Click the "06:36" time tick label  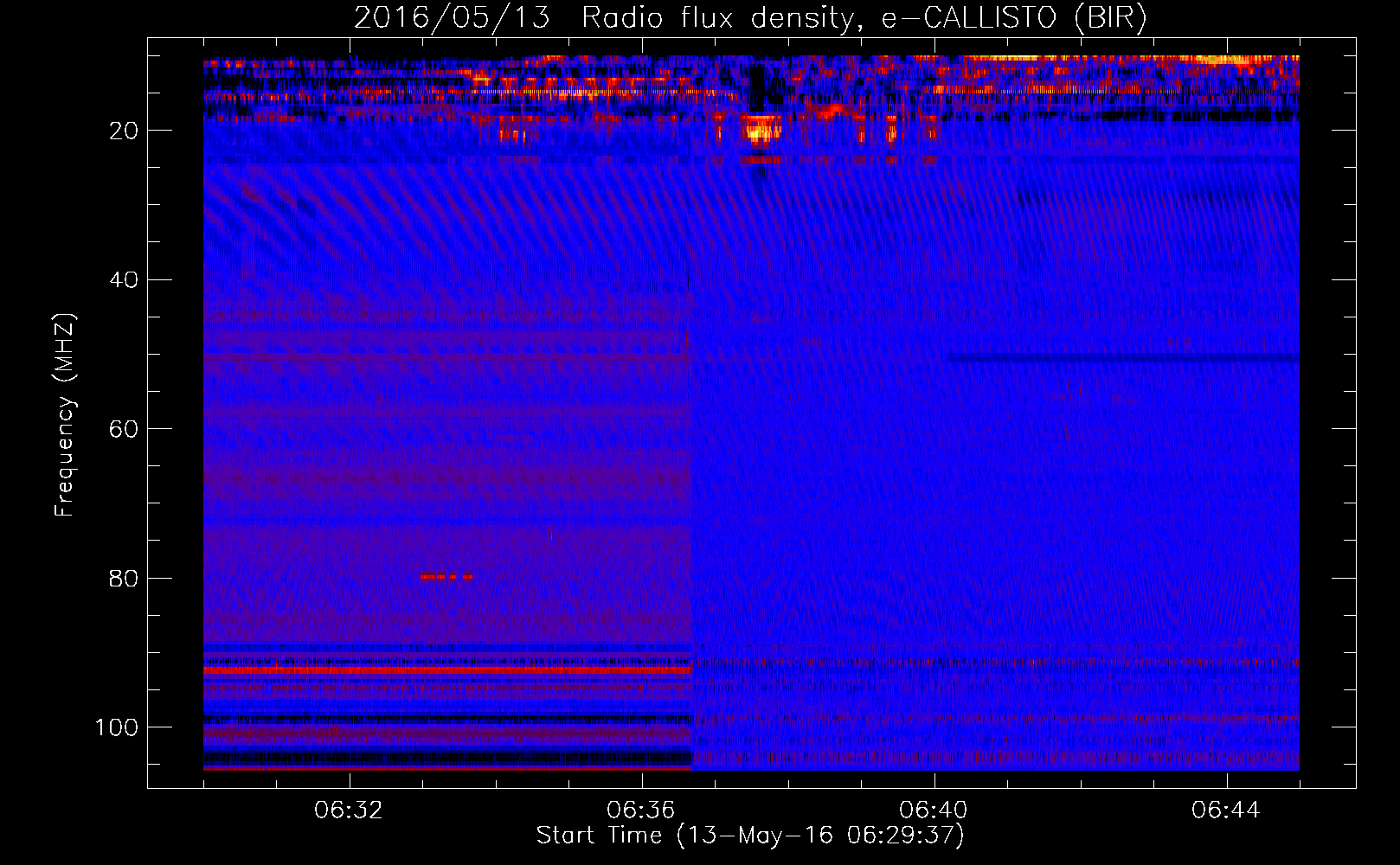click(641, 811)
